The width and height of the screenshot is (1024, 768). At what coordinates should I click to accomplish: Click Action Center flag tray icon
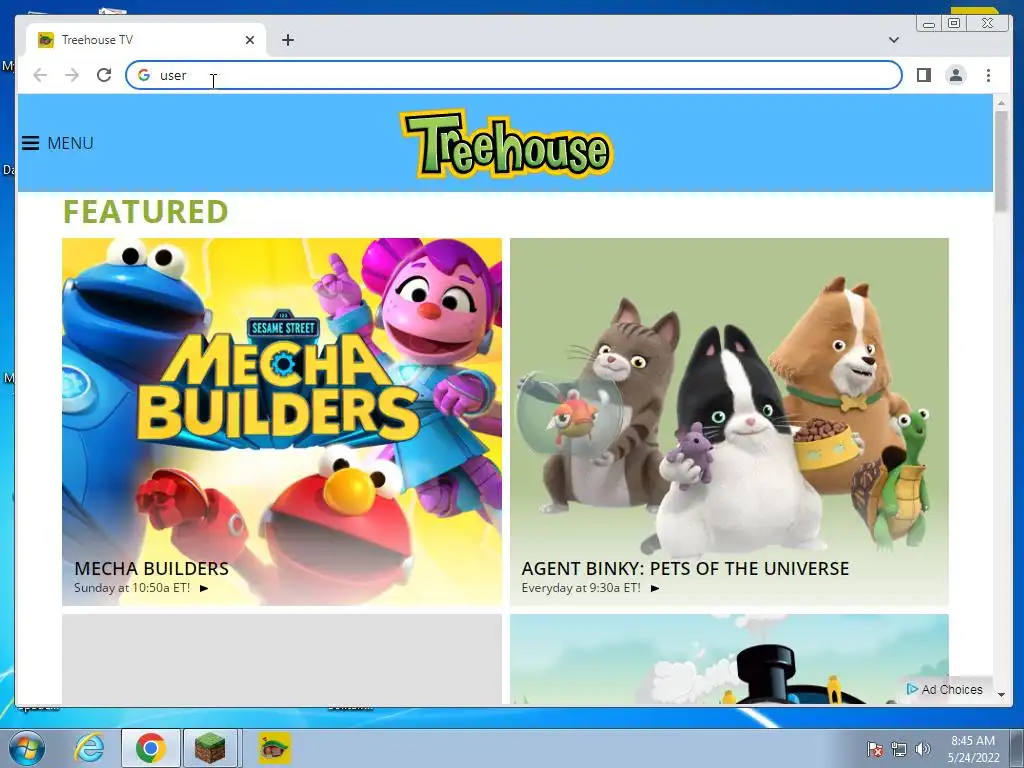click(x=875, y=749)
